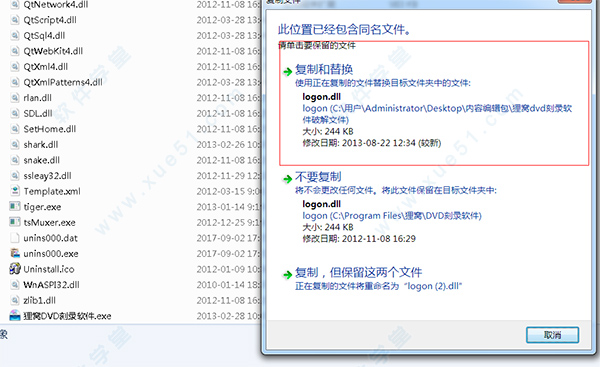600x367 pixels.
Task: Click the logon path in Program Files
Action: [392, 216]
